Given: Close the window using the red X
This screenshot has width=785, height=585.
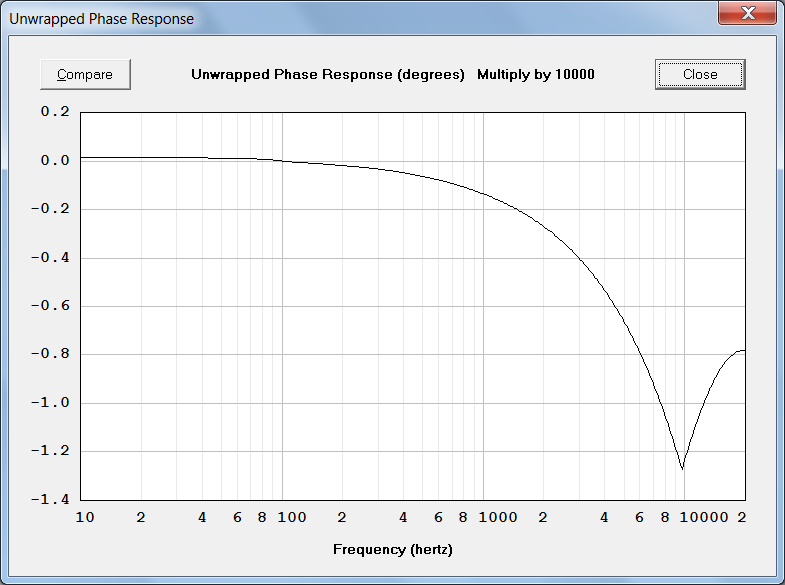Looking at the screenshot, I should [x=748, y=13].
